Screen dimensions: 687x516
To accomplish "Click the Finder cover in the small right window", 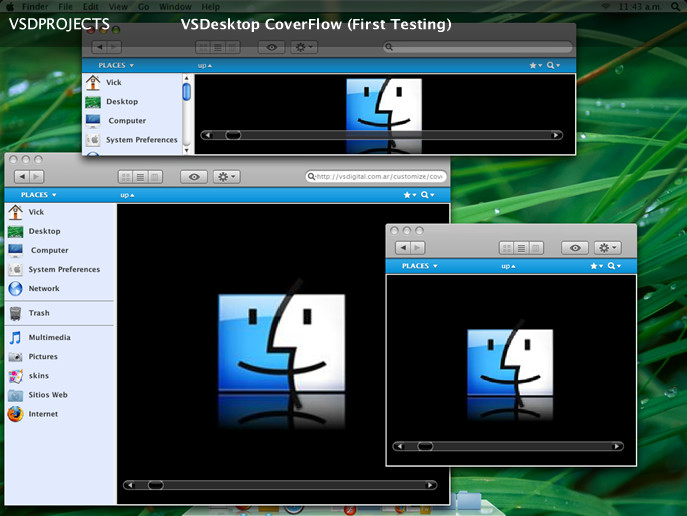I will tap(510, 362).
